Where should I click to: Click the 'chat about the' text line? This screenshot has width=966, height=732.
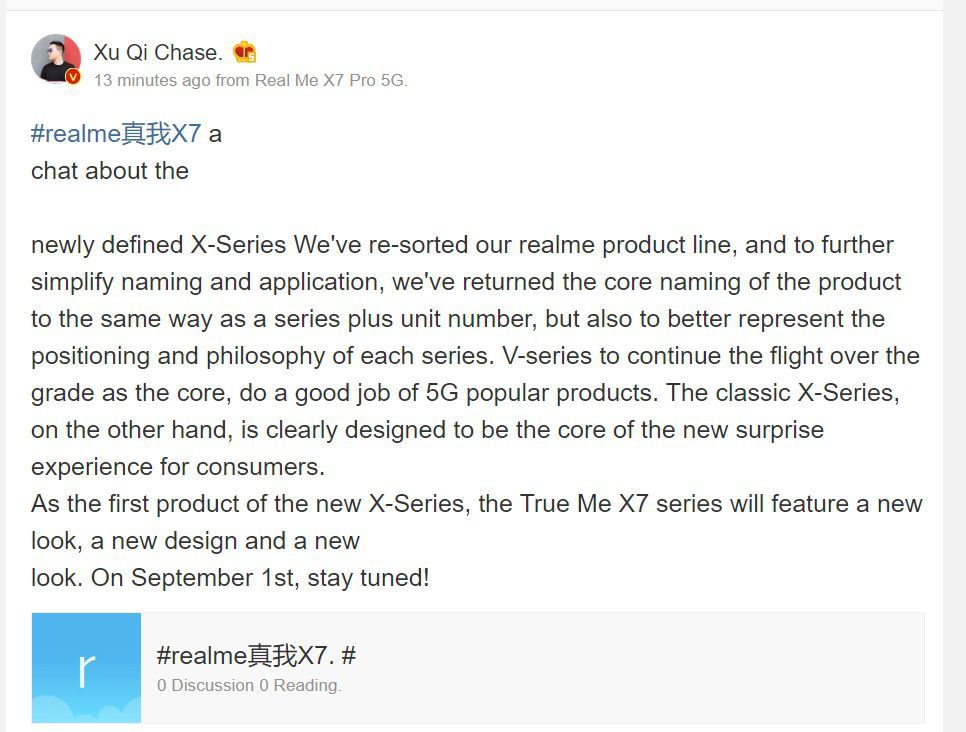[x=110, y=171]
